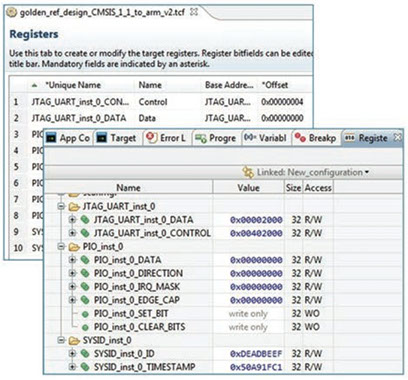
Task: Click the PIO_inst_0_CLEAR_BITS register icon
Action: pyautogui.click(x=85, y=327)
